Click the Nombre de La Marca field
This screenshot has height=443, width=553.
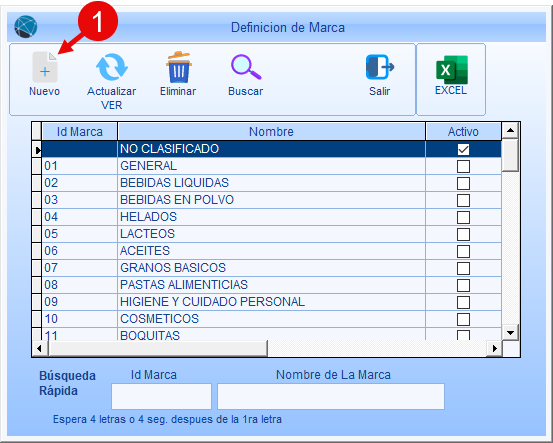click(331, 396)
